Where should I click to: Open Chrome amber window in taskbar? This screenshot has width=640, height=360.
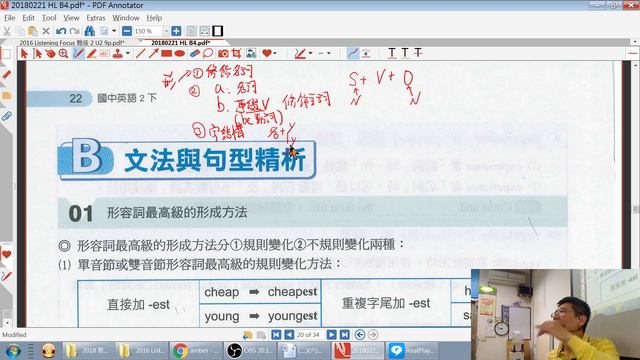[196, 351]
